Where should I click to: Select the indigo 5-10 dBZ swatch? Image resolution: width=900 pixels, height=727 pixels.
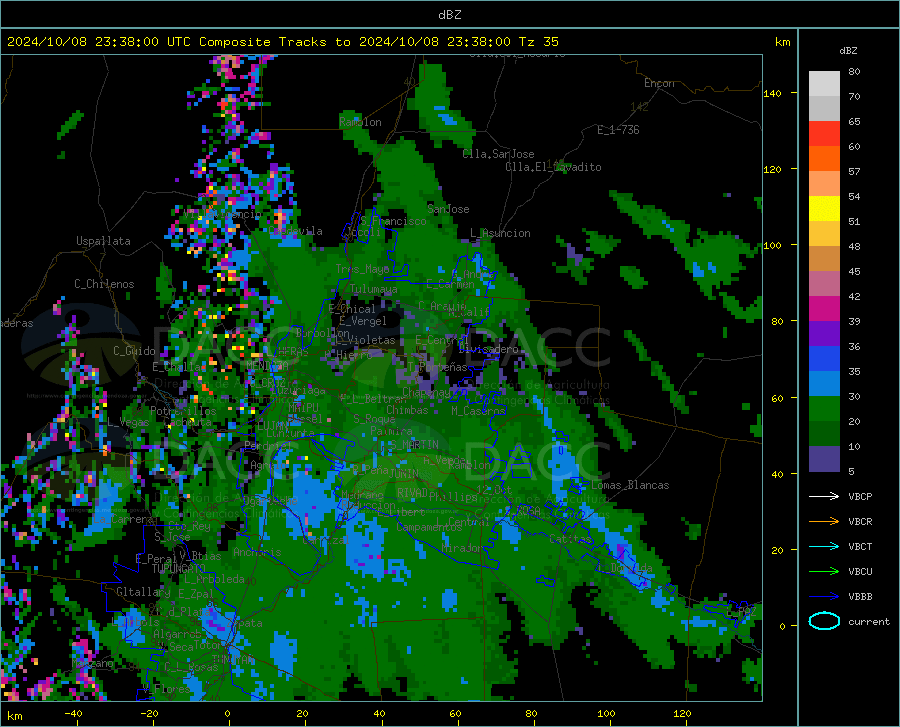pos(824,459)
